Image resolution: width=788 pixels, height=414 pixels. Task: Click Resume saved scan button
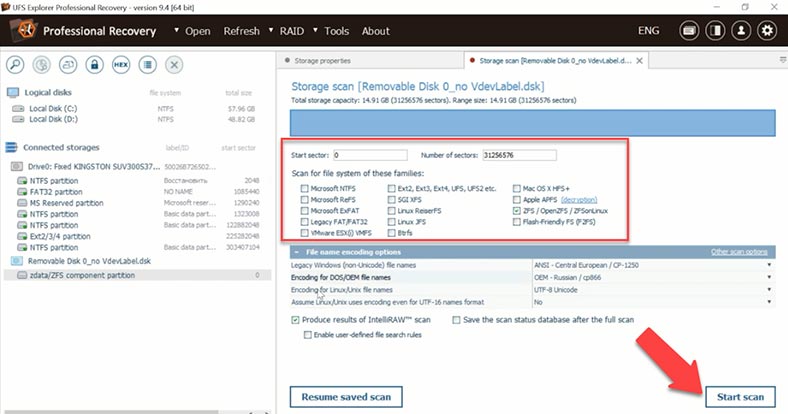click(x=346, y=397)
